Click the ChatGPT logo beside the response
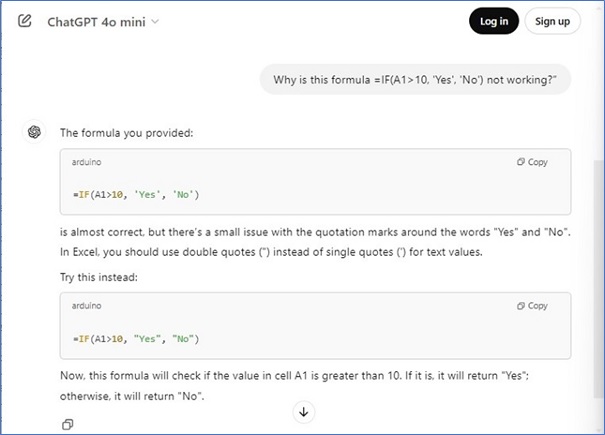Screen dimensions: 605x435 (x=34, y=131)
